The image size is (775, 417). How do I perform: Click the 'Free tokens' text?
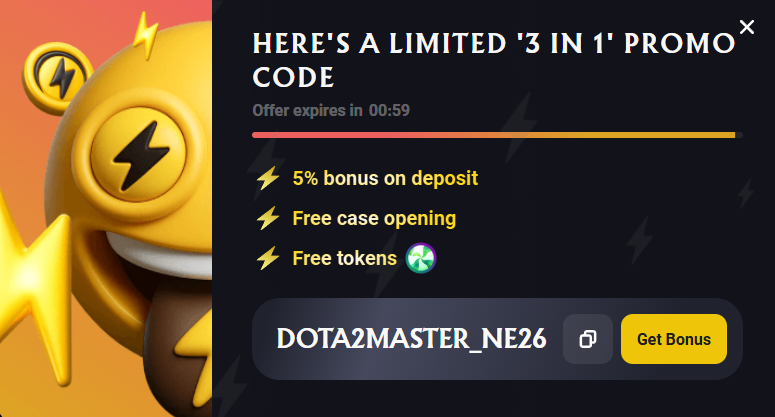point(344,258)
